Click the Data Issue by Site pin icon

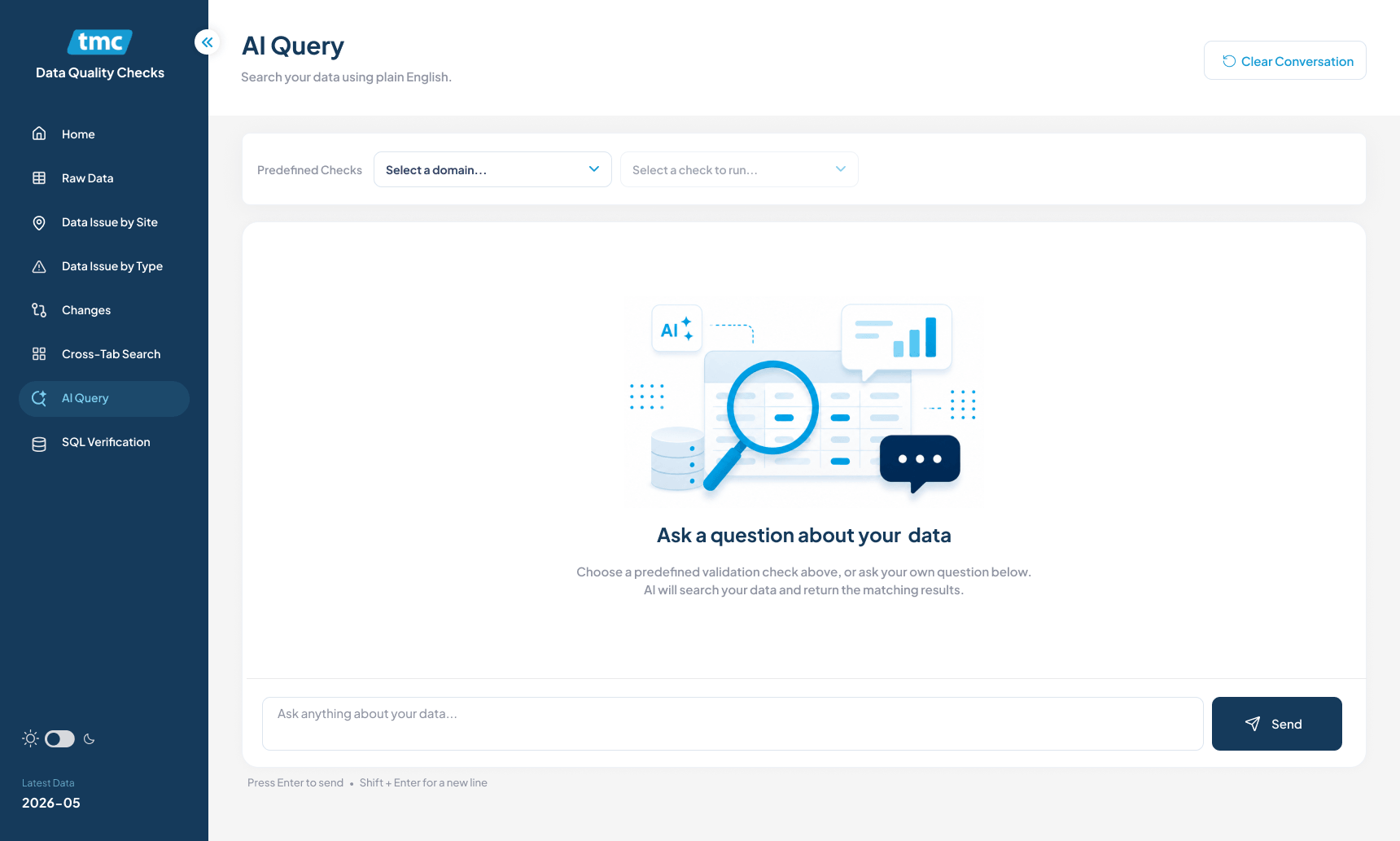pos(39,222)
